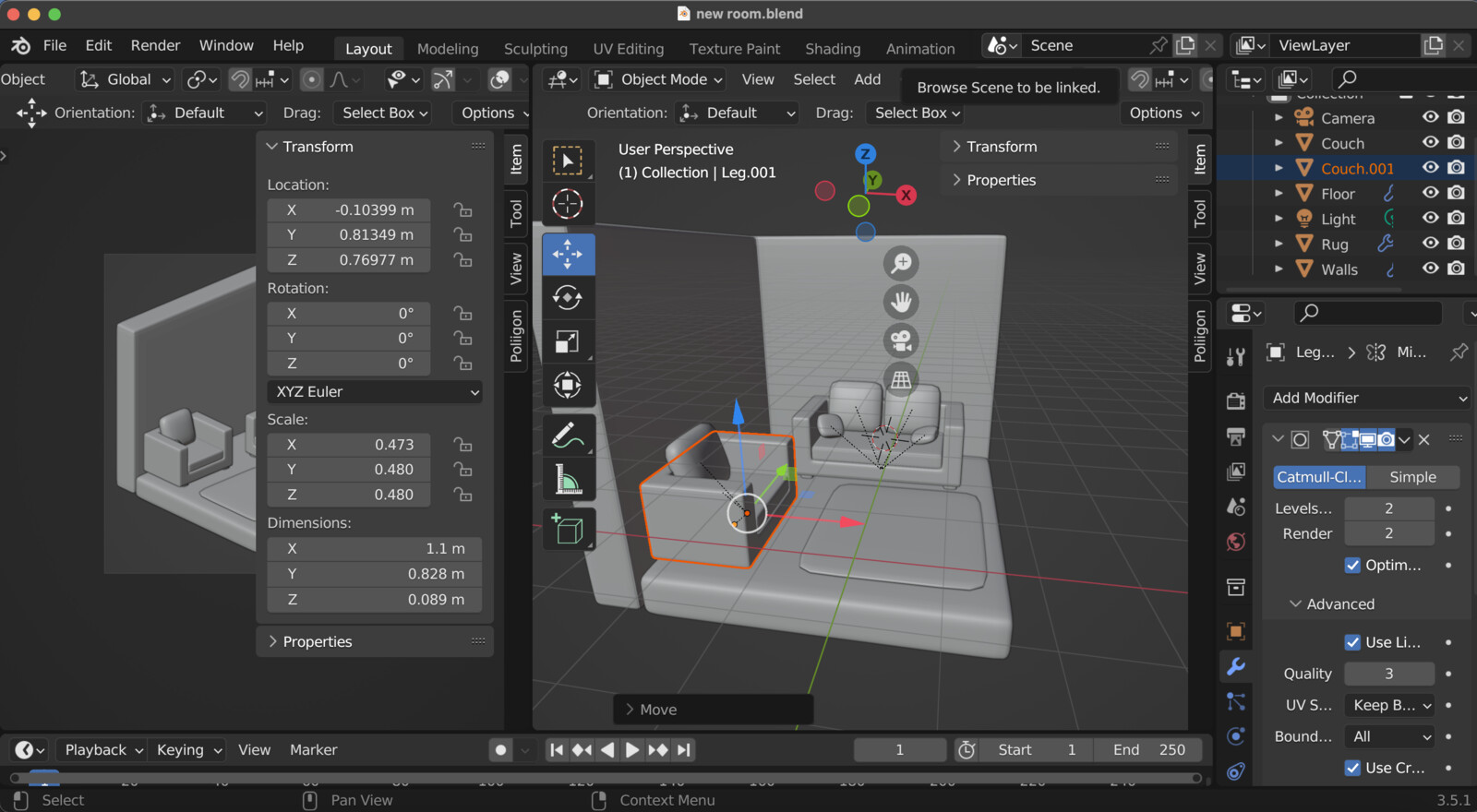This screenshot has height=812, width=1477.
Task: Open the Add Modifier dropdown
Action: [1368, 398]
